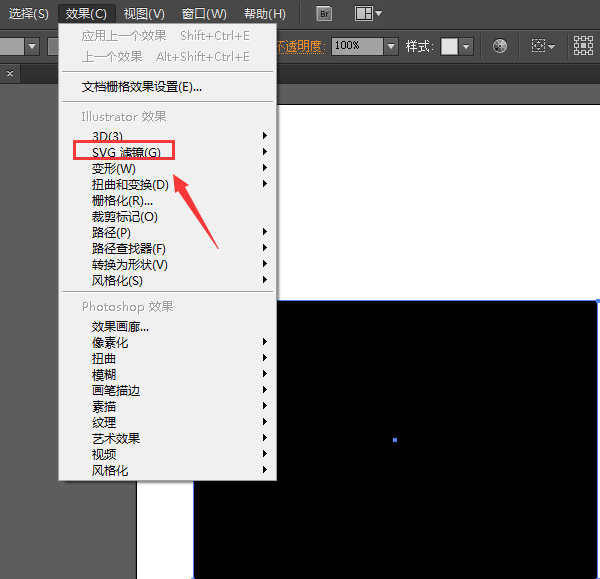This screenshot has width=600, height=579.
Task: Open the 像素化 submenu
Action: (168, 342)
